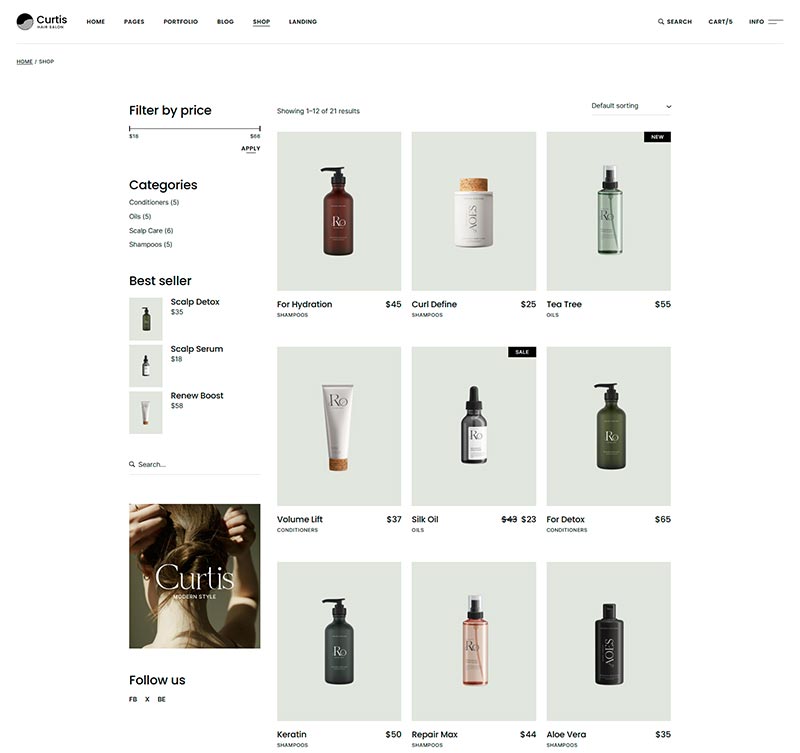Open the Behance BE social link
800x753 pixels.
pos(162,700)
